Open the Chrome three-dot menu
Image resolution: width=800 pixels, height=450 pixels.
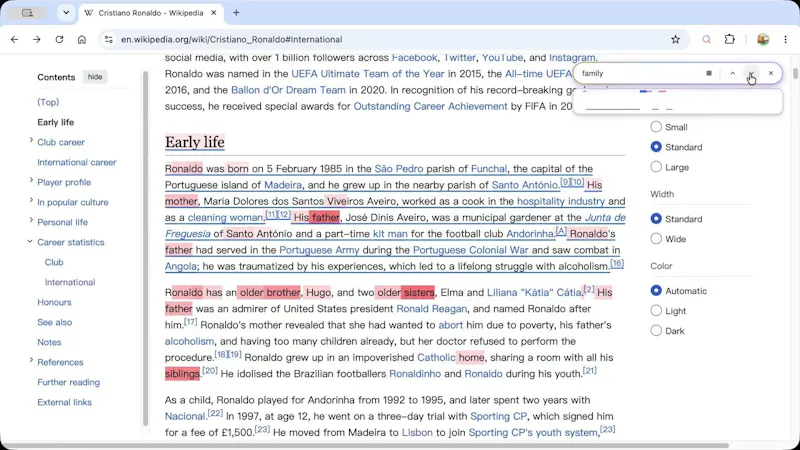click(785, 39)
